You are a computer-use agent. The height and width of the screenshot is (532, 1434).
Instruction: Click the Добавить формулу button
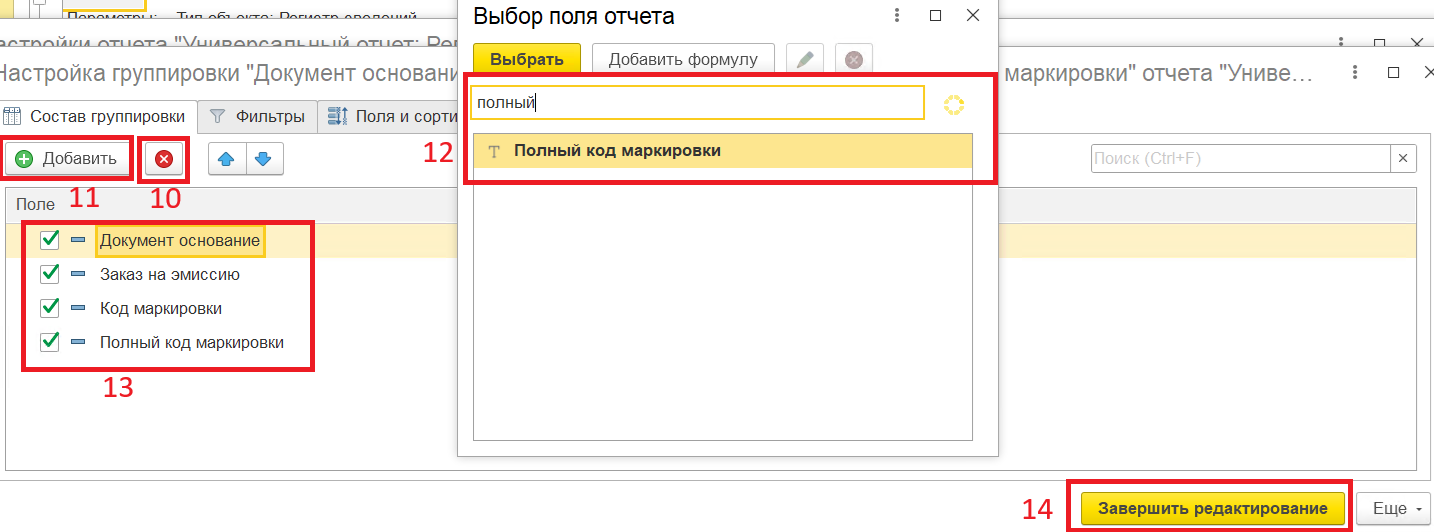pyautogui.click(x=683, y=59)
